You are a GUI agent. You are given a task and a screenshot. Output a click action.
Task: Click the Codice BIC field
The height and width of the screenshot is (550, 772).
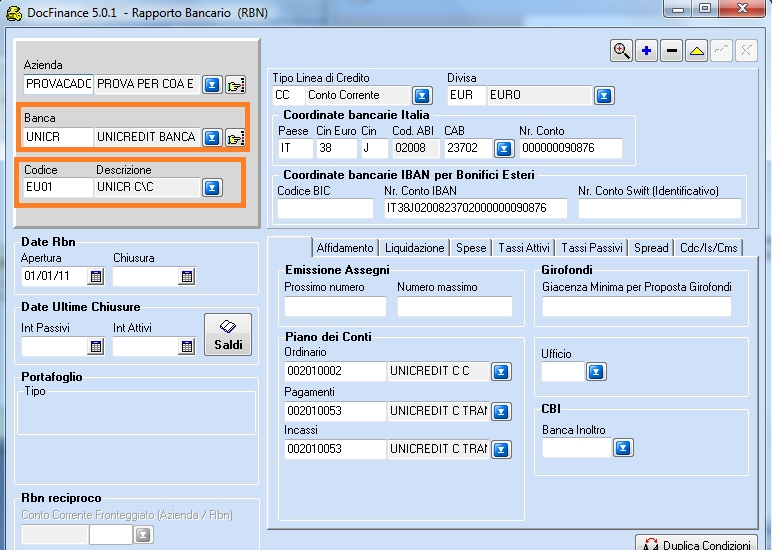click(325, 208)
